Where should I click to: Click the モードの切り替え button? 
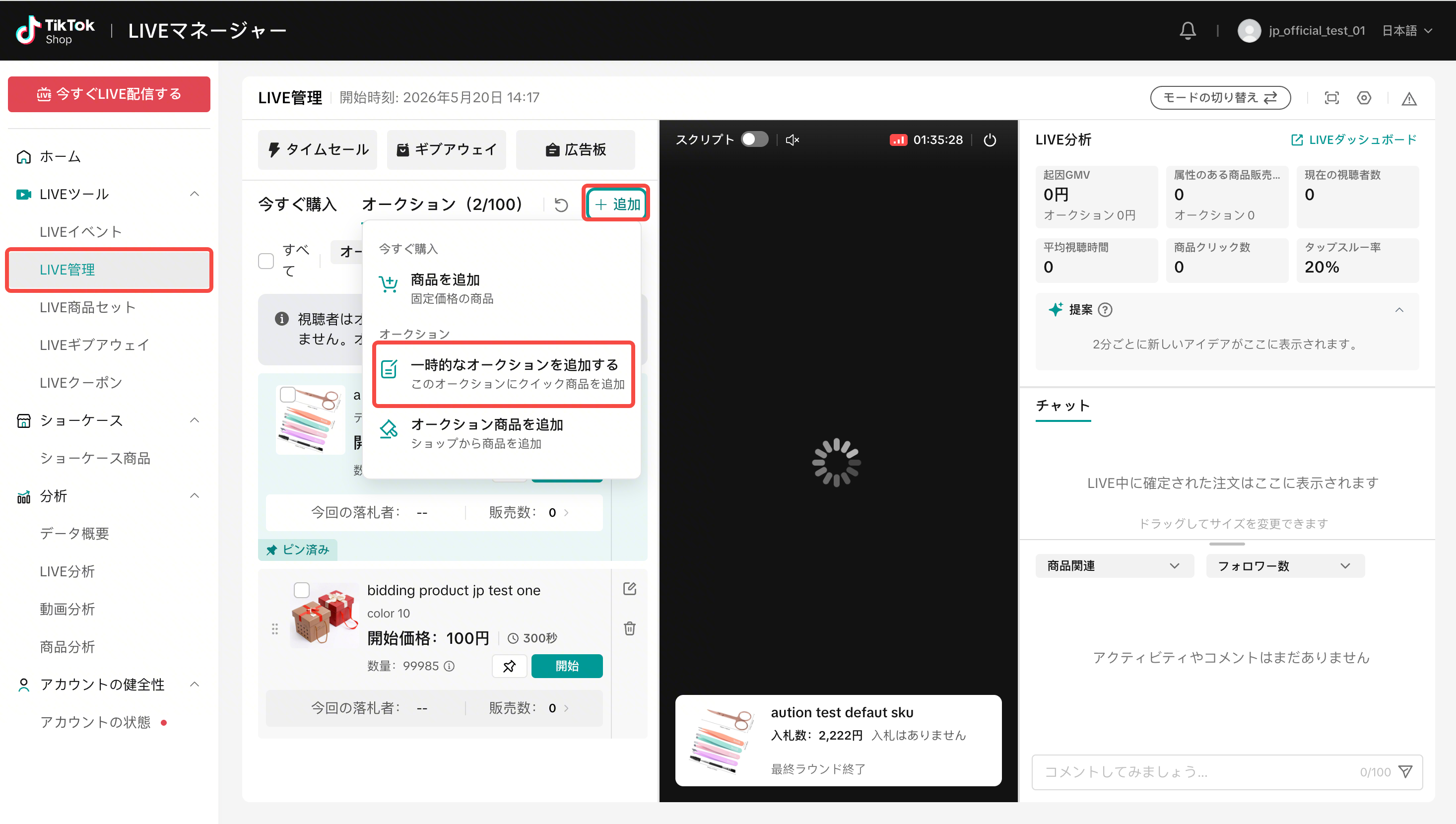pos(1220,98)
